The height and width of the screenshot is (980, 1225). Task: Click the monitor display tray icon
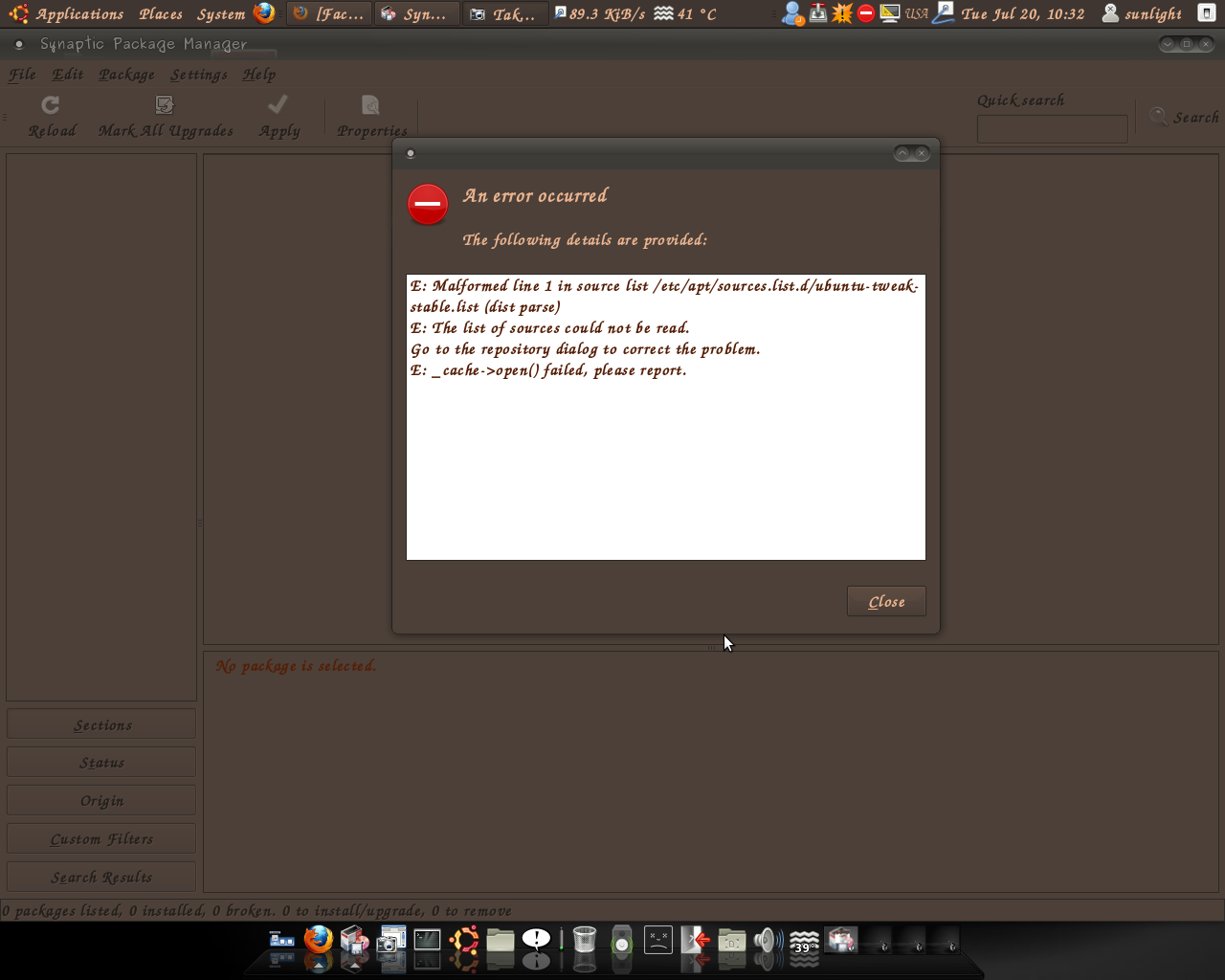click(x=890, y=13)
